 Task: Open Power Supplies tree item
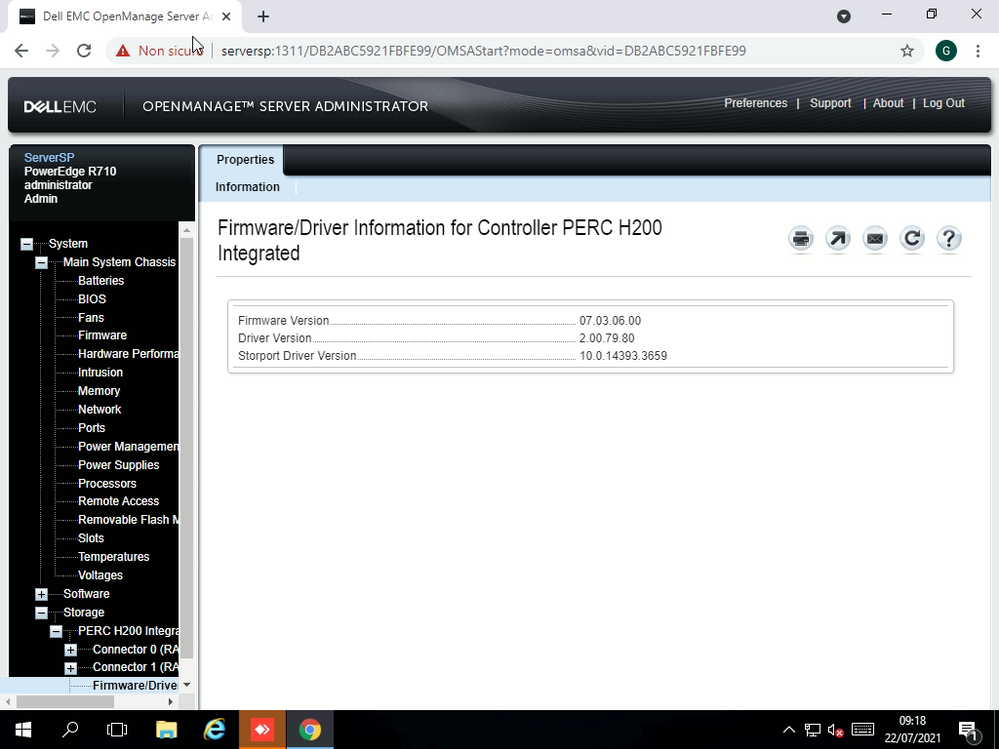119,466
